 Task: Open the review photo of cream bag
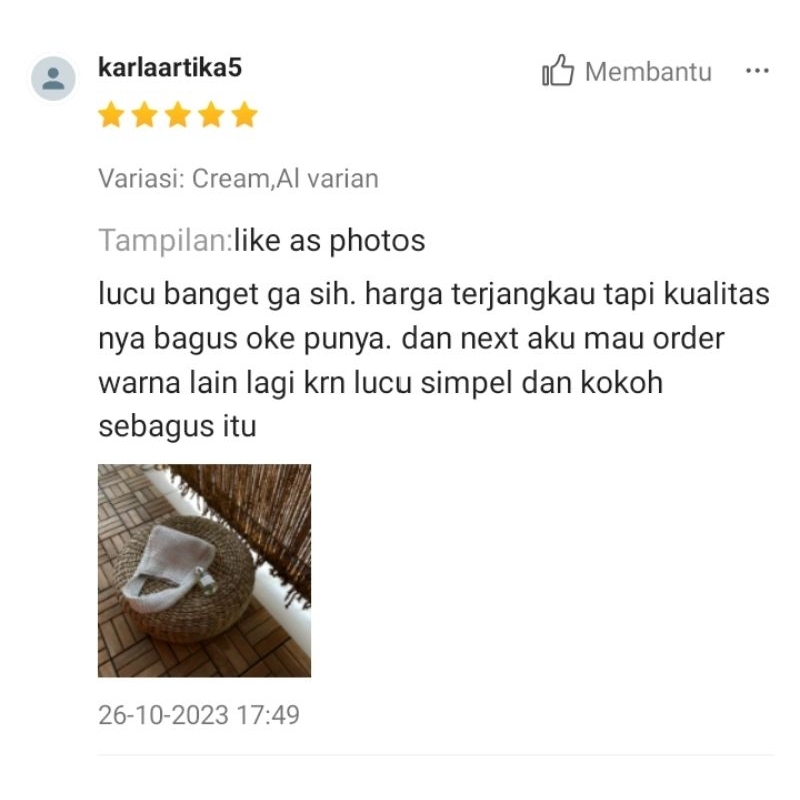[x=204, y=570]
